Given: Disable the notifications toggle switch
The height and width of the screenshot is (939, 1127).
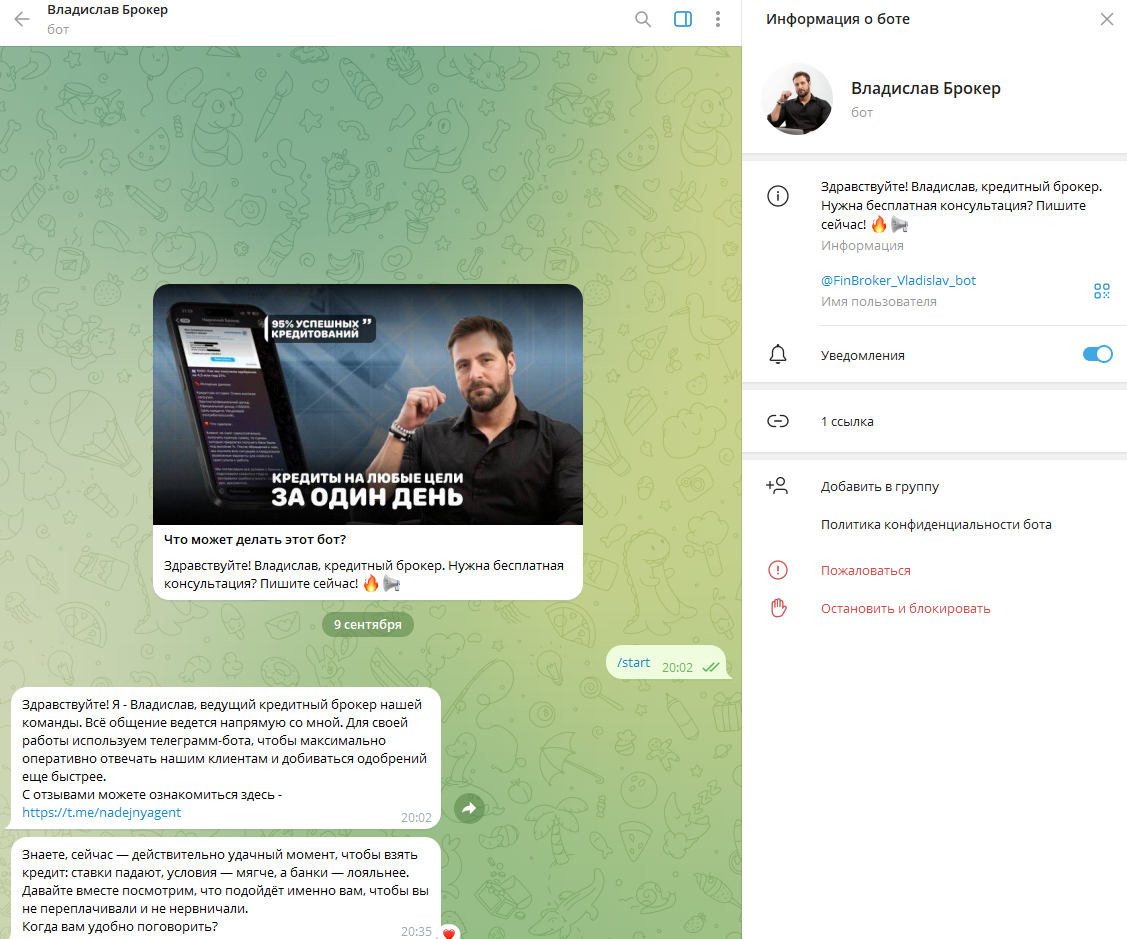Looking at the screenshot, I should [1097, 355].
